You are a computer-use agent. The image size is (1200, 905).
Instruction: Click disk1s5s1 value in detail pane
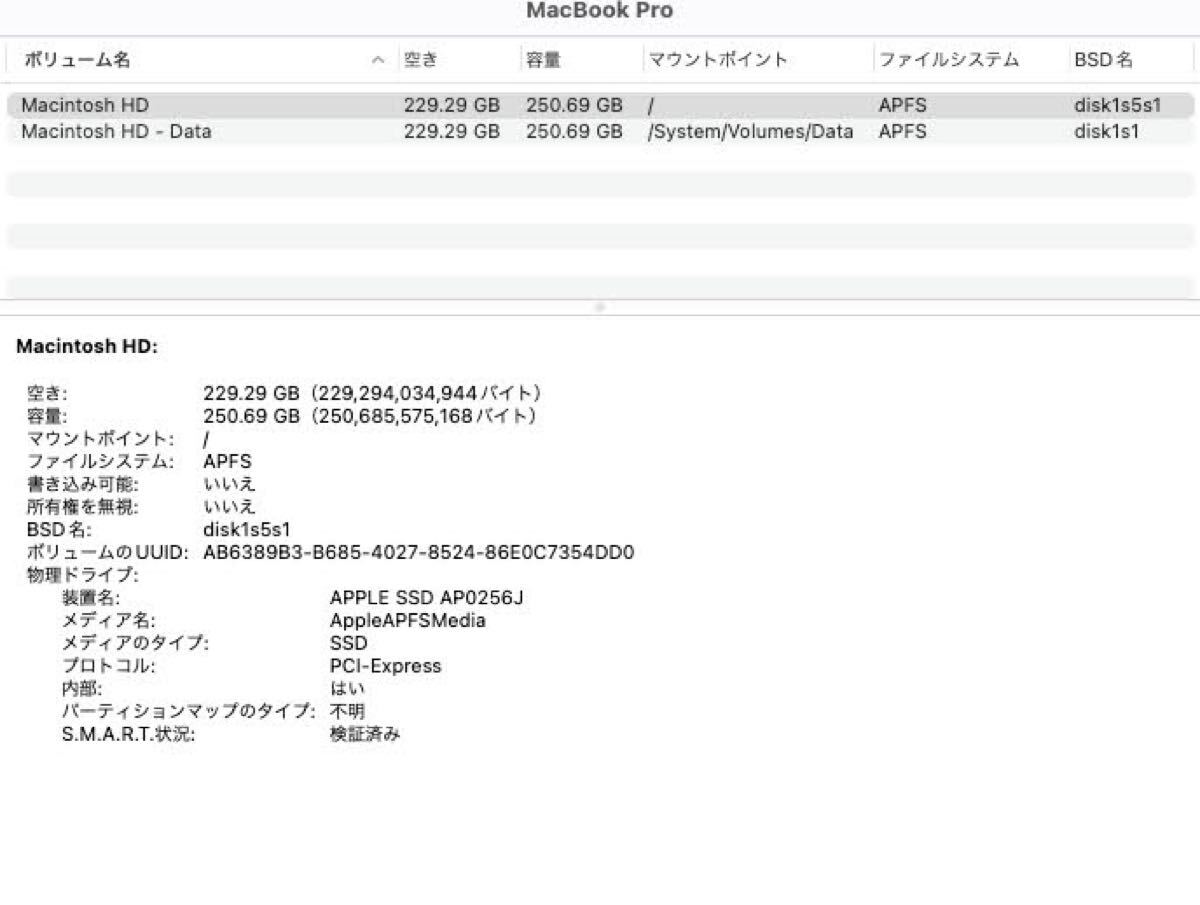click(x=247, y=529)
